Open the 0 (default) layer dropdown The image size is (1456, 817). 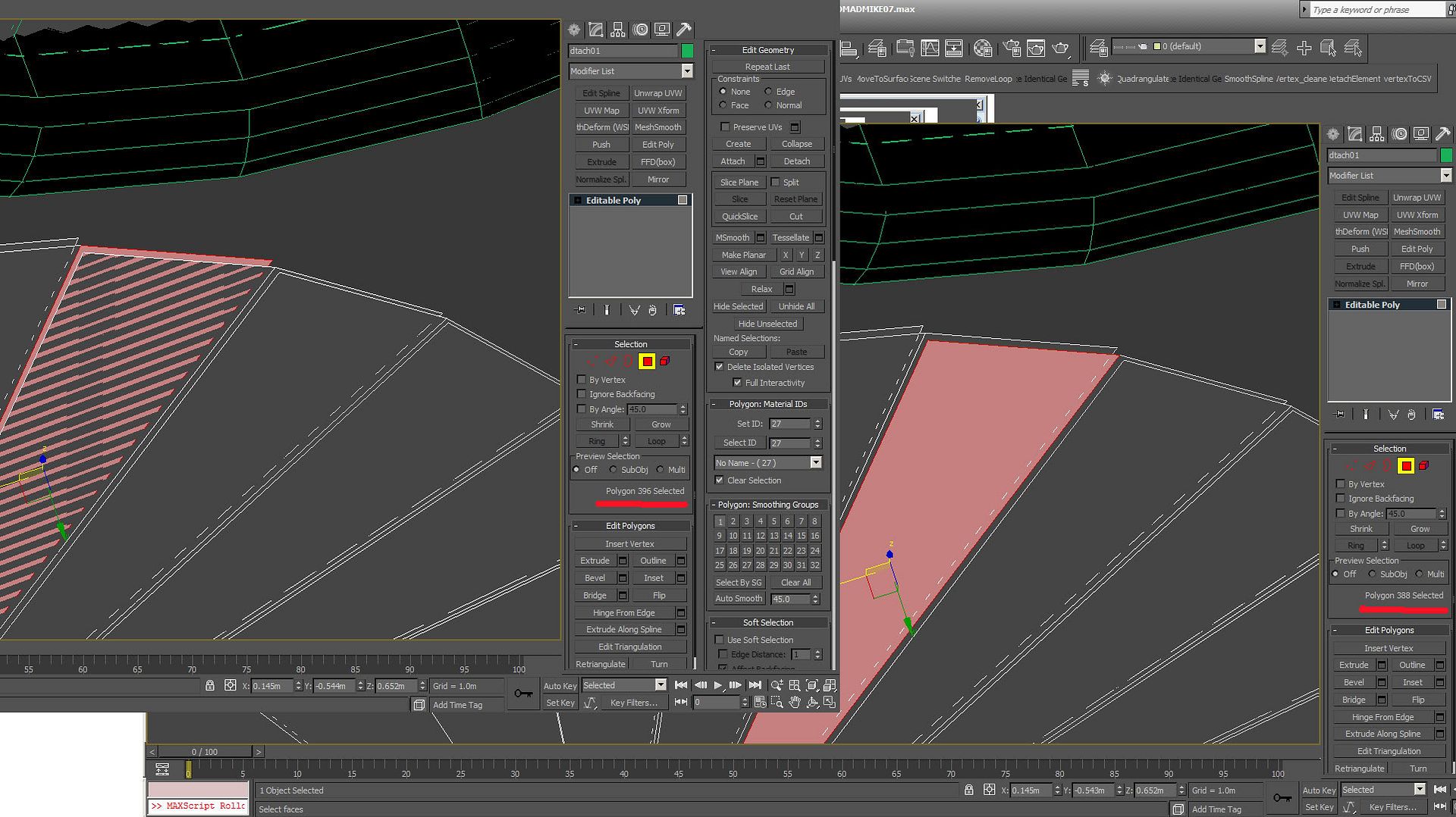pos(1260,46)
